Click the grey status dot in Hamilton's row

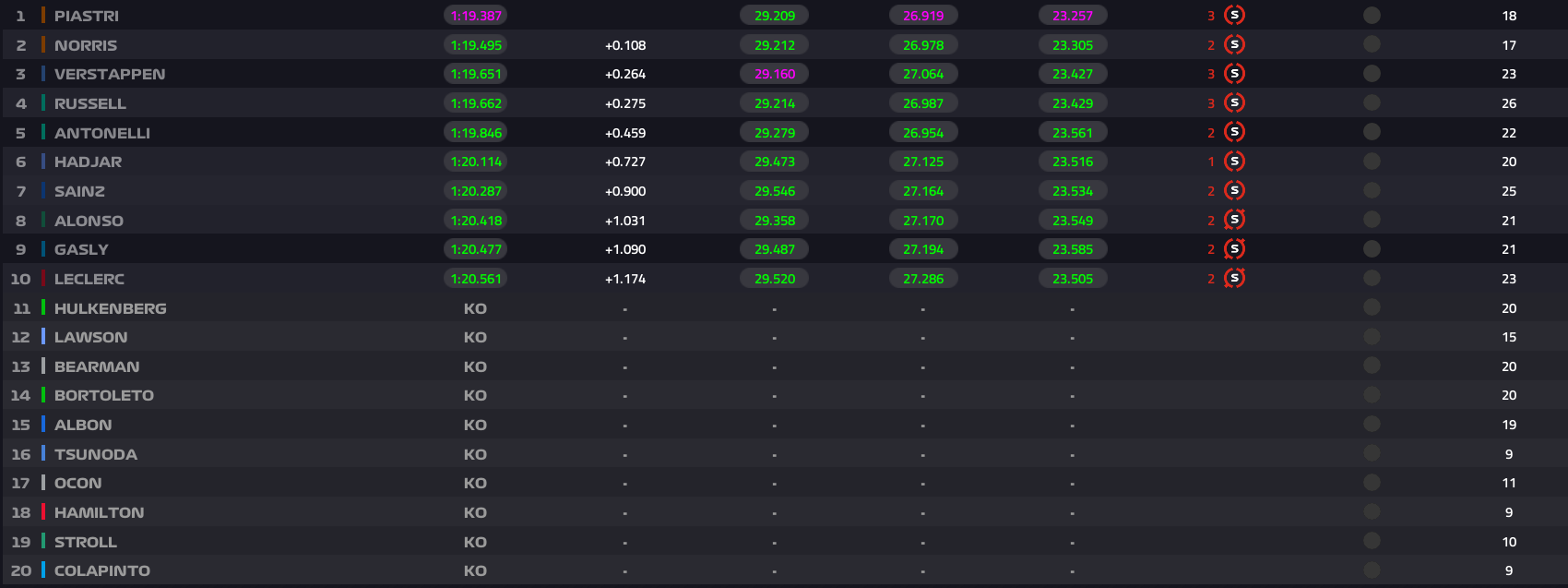point(1372,511)
